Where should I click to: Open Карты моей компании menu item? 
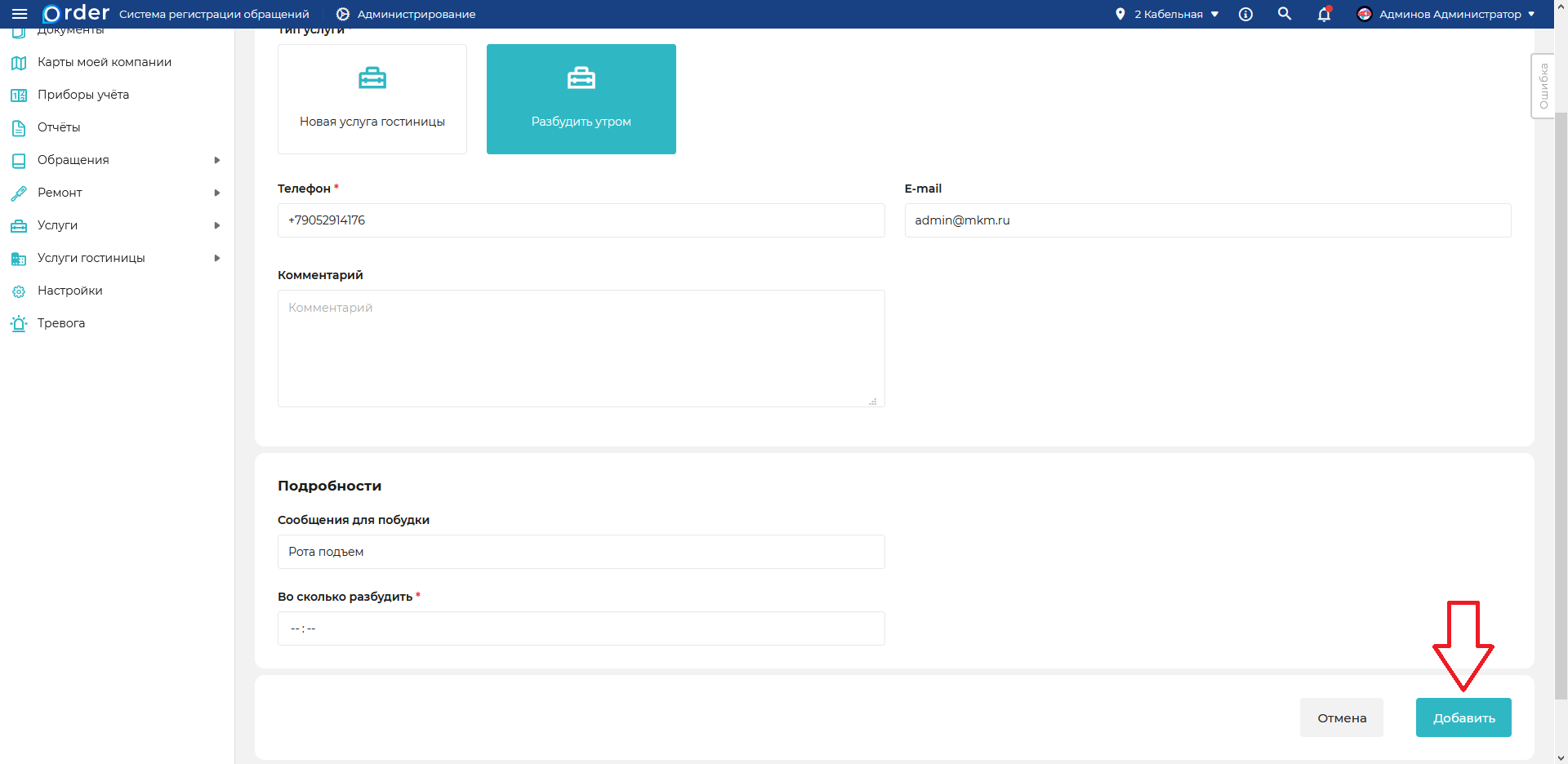(104, 62)
